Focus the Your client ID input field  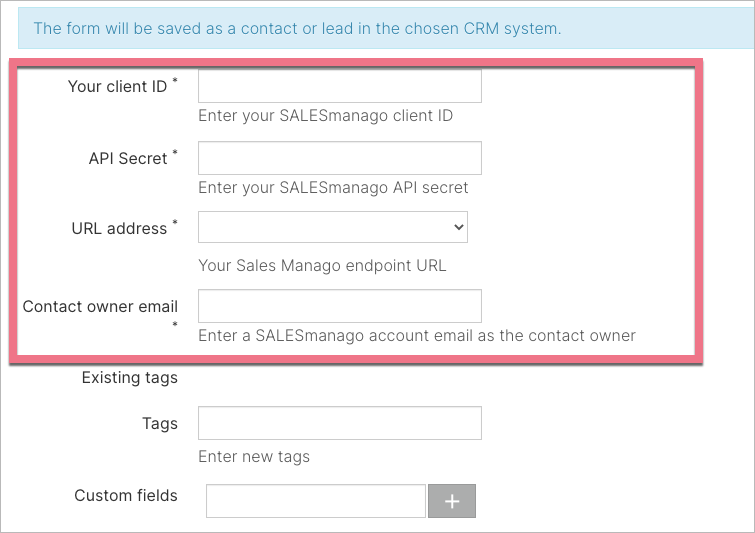tap(340, 86)
